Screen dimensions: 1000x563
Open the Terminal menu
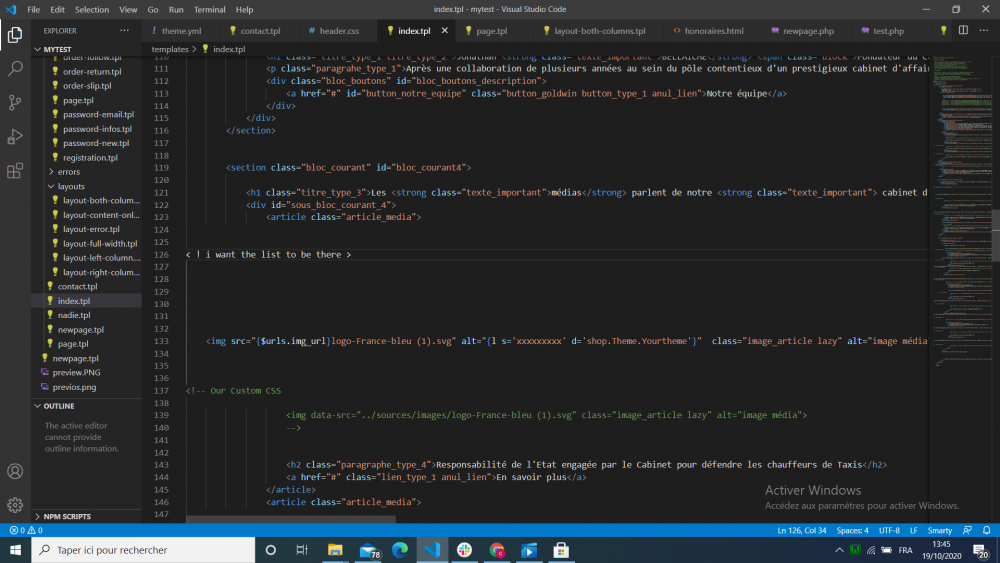pyautogui.click(x=209, y=9)
